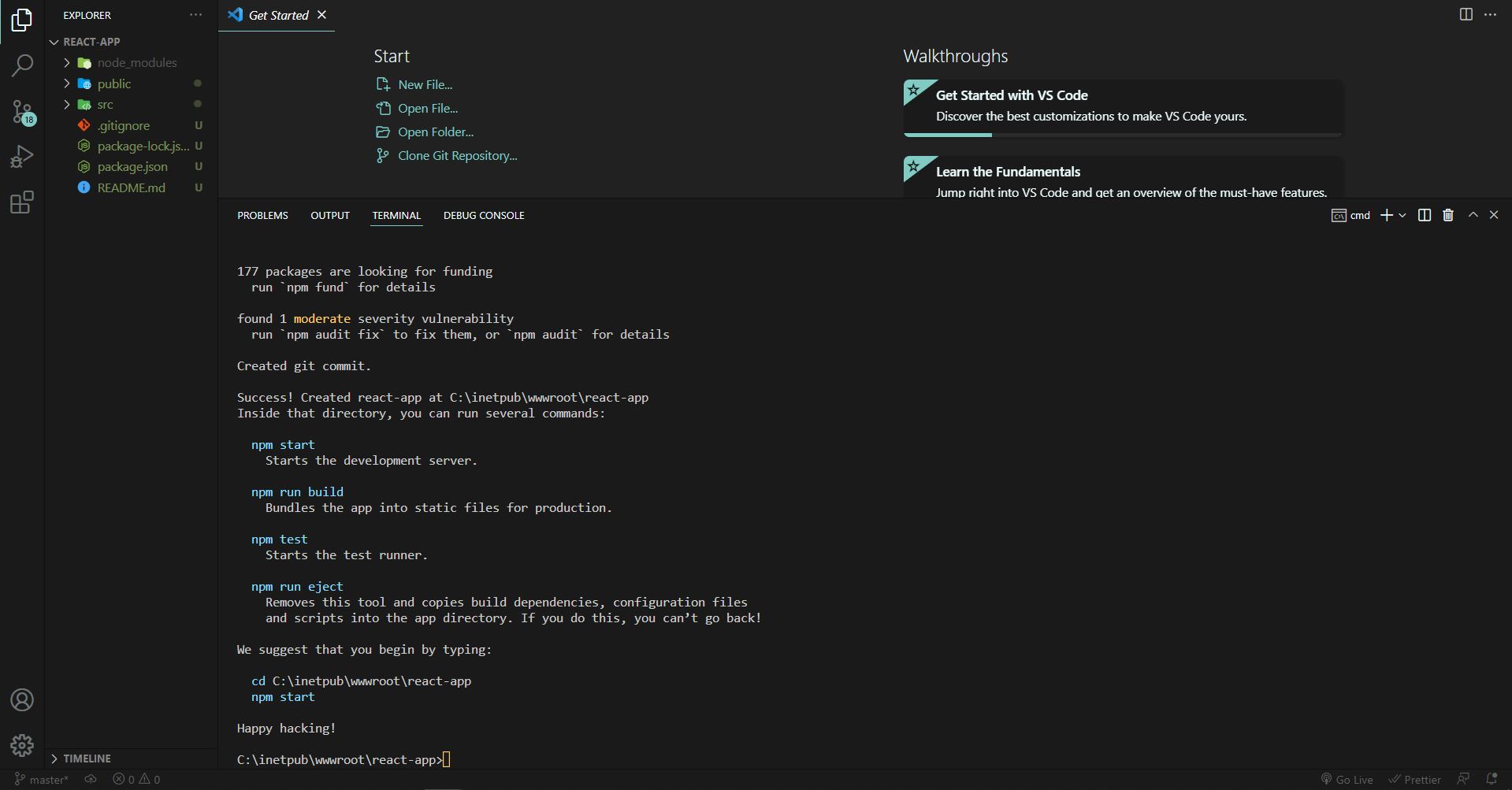Screen dimensions: 1512x790
Task: Open Explorer views and more actions ellipsis
Action: tap(195, 15)
